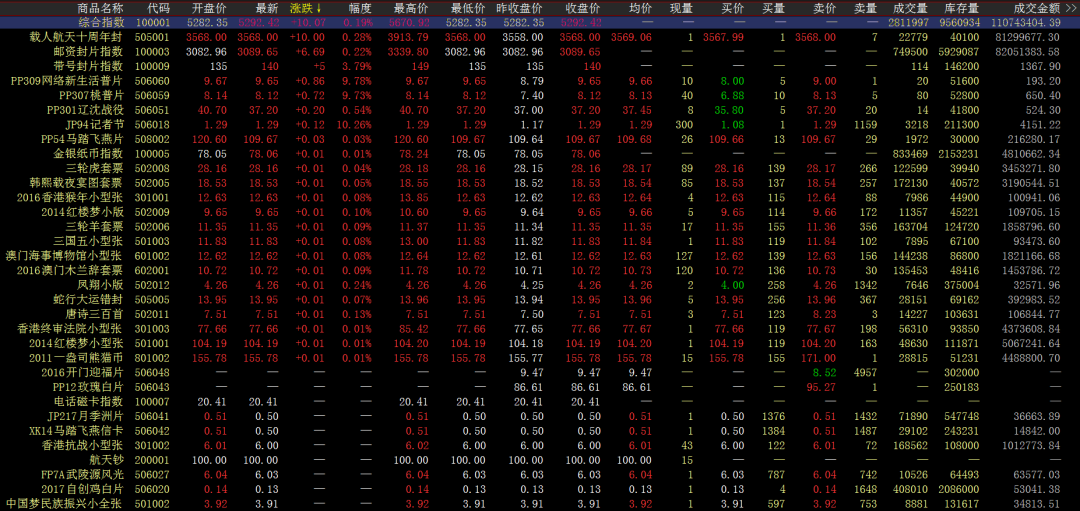The height and width of the screenshot is (511, 1080).
Task: Sort by 卖价 column header
Action: coord(824,8)
